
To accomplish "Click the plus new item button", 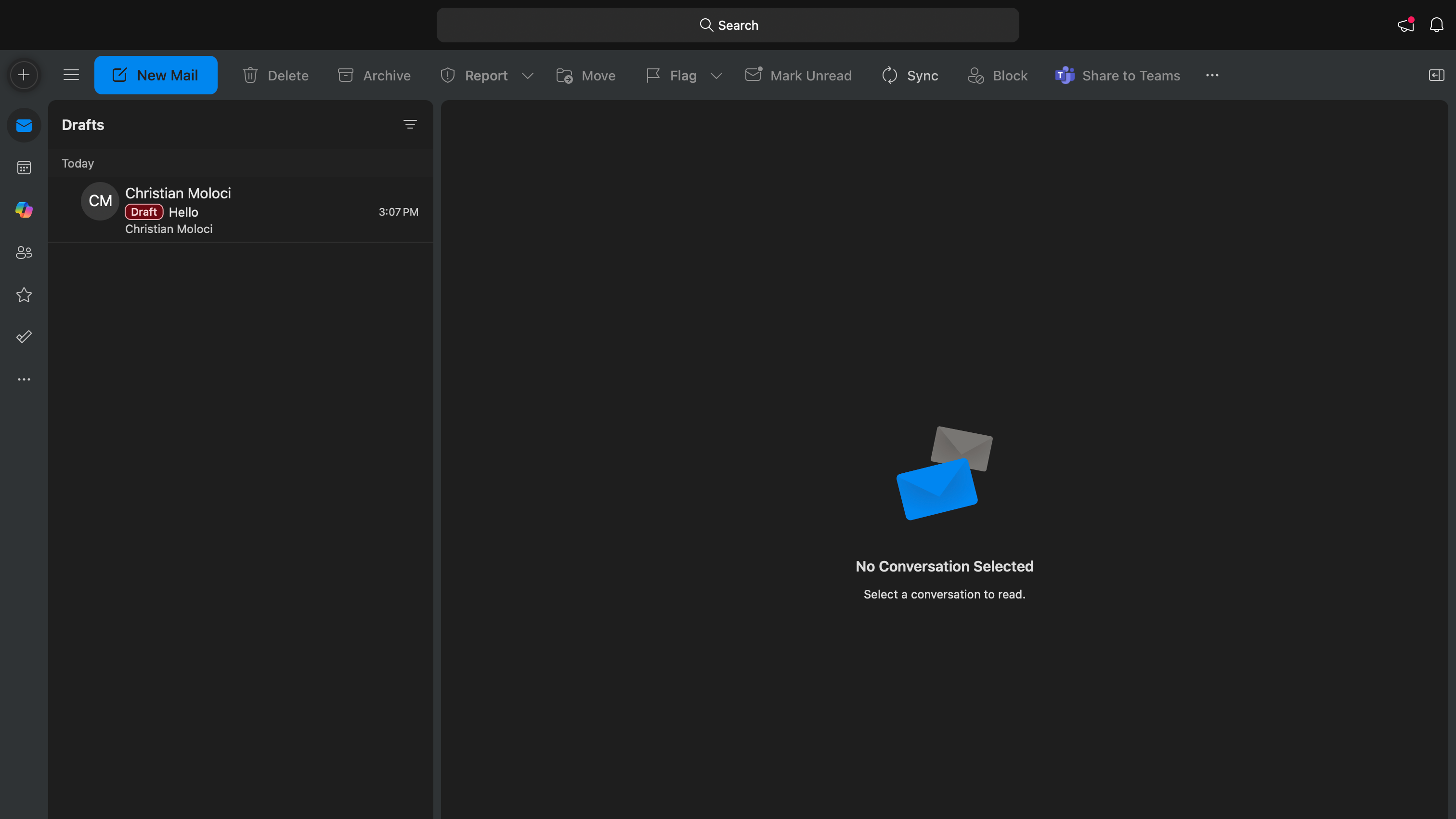I will pyautogui.click(x=24, y=75).
